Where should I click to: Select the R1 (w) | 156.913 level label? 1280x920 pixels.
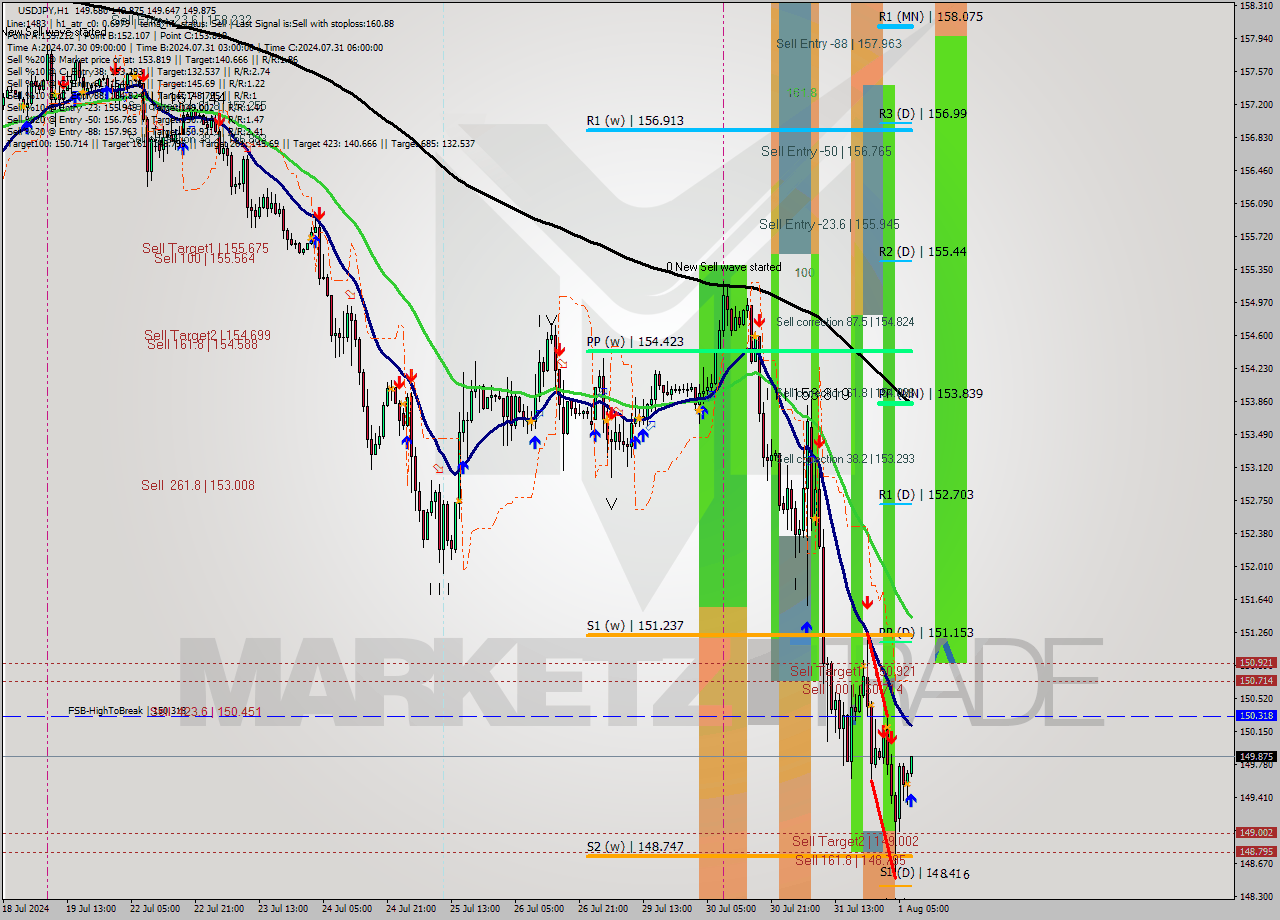(x=635, y=120)
